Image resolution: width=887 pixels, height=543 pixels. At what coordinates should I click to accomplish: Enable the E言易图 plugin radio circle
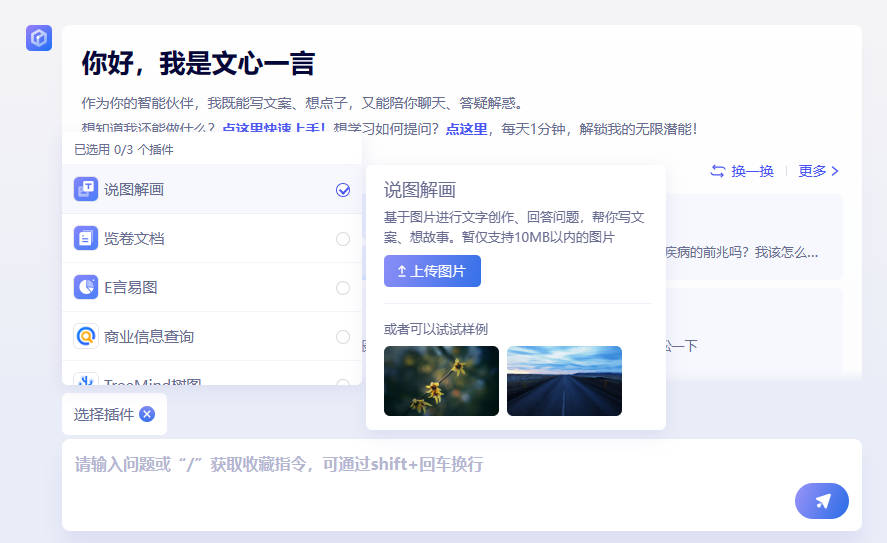click(x=343, y=288)
